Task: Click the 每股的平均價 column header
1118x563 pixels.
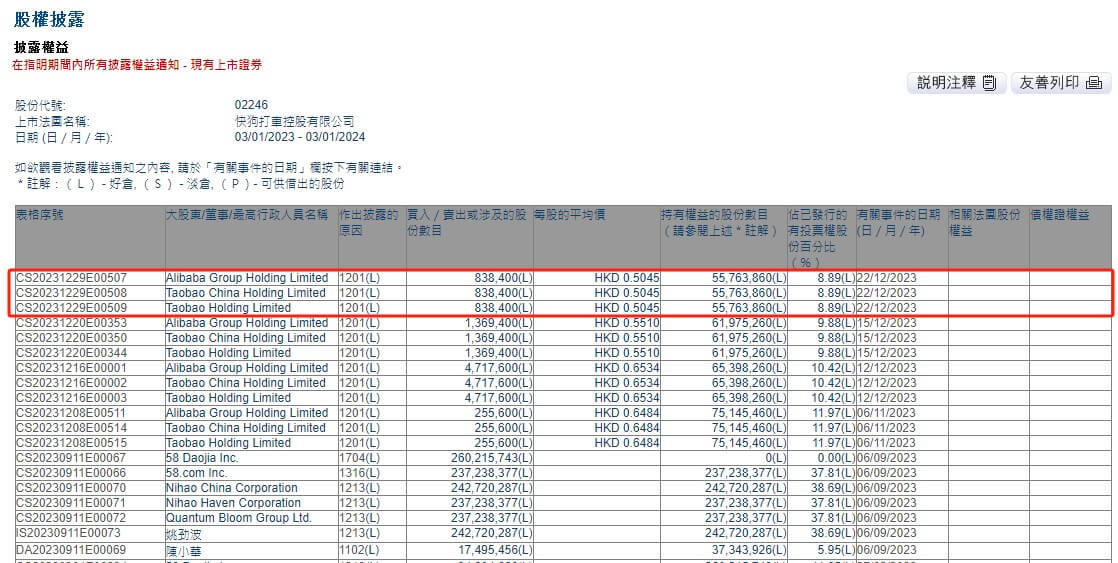Action: [x=570, y=215]
